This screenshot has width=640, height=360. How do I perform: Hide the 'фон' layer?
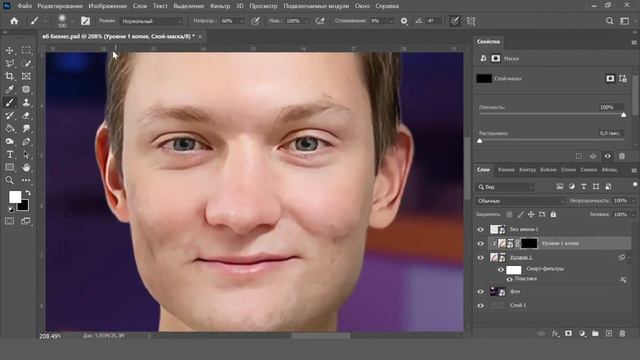click(480, 292)
